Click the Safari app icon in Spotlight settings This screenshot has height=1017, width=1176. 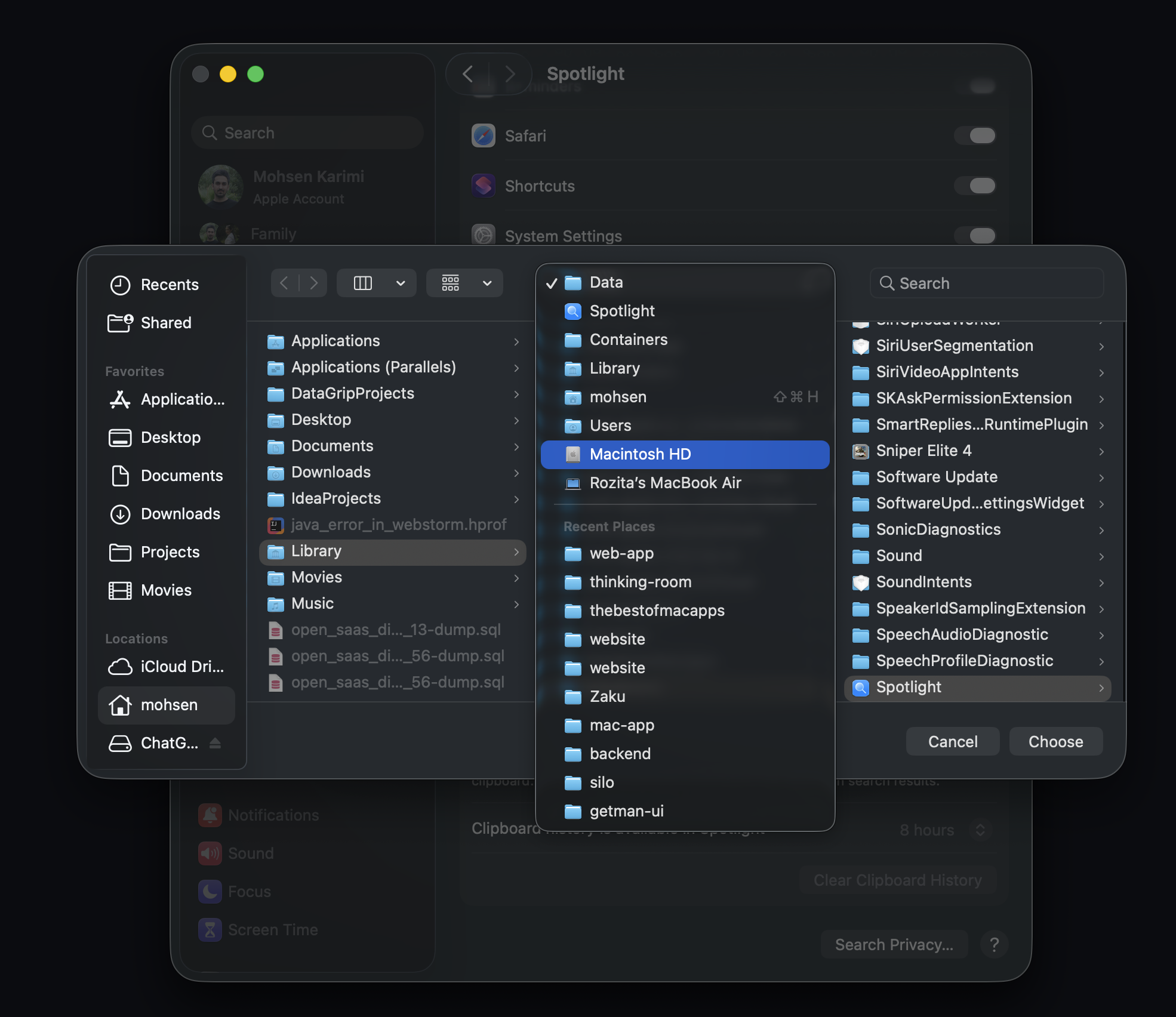[x=484, y=135]
